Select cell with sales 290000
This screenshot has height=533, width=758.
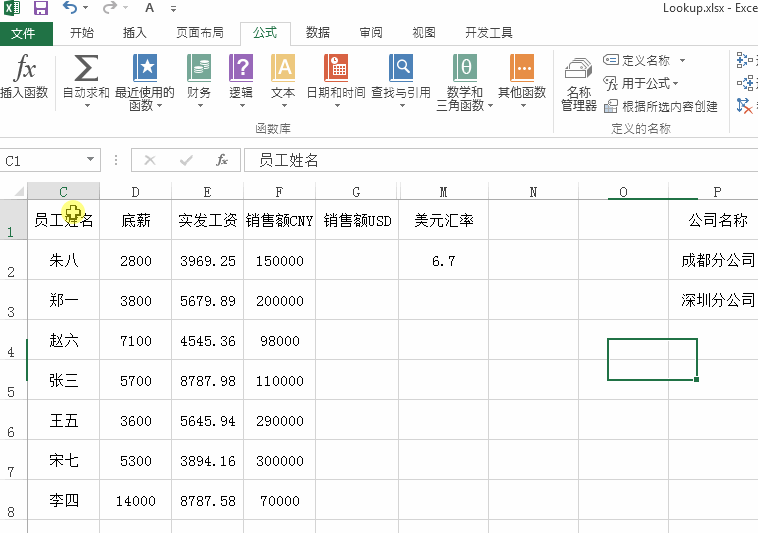pyautogui.click(x=279, y=421)
